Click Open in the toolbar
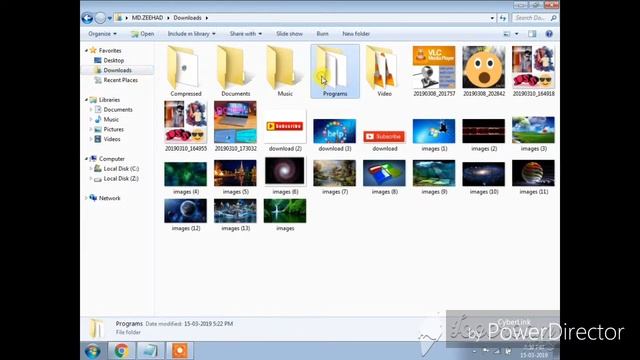Image resolution: width=640 pixels, height=360 pixels. [142, 34]
